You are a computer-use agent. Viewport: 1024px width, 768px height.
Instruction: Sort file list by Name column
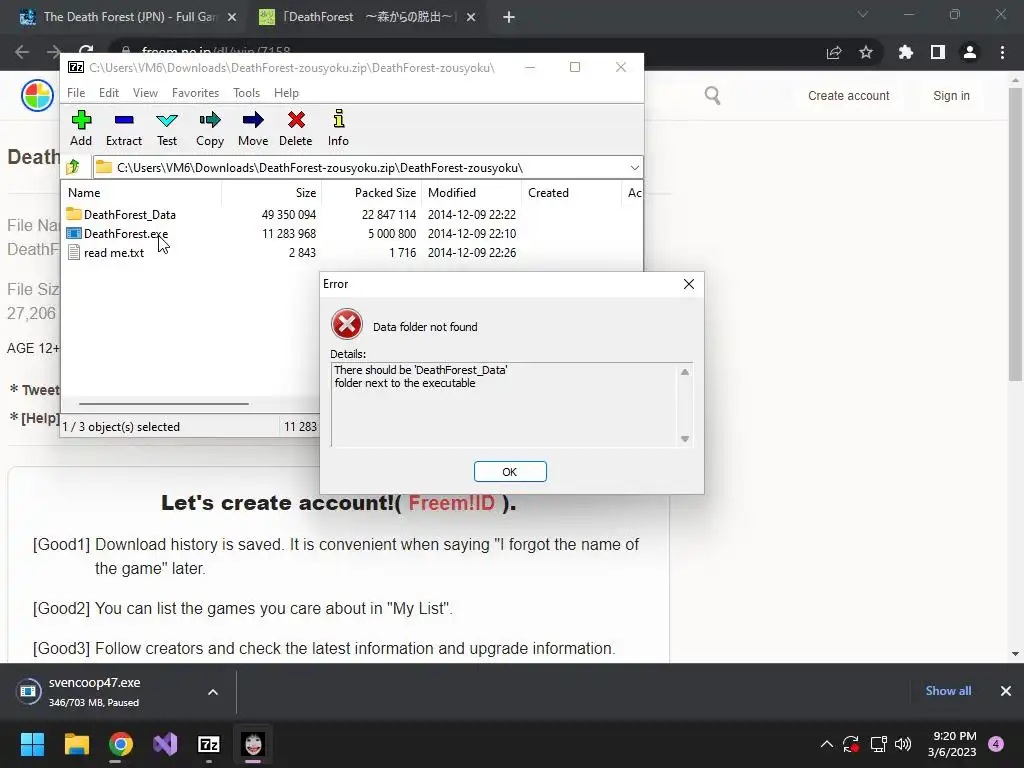142,193
